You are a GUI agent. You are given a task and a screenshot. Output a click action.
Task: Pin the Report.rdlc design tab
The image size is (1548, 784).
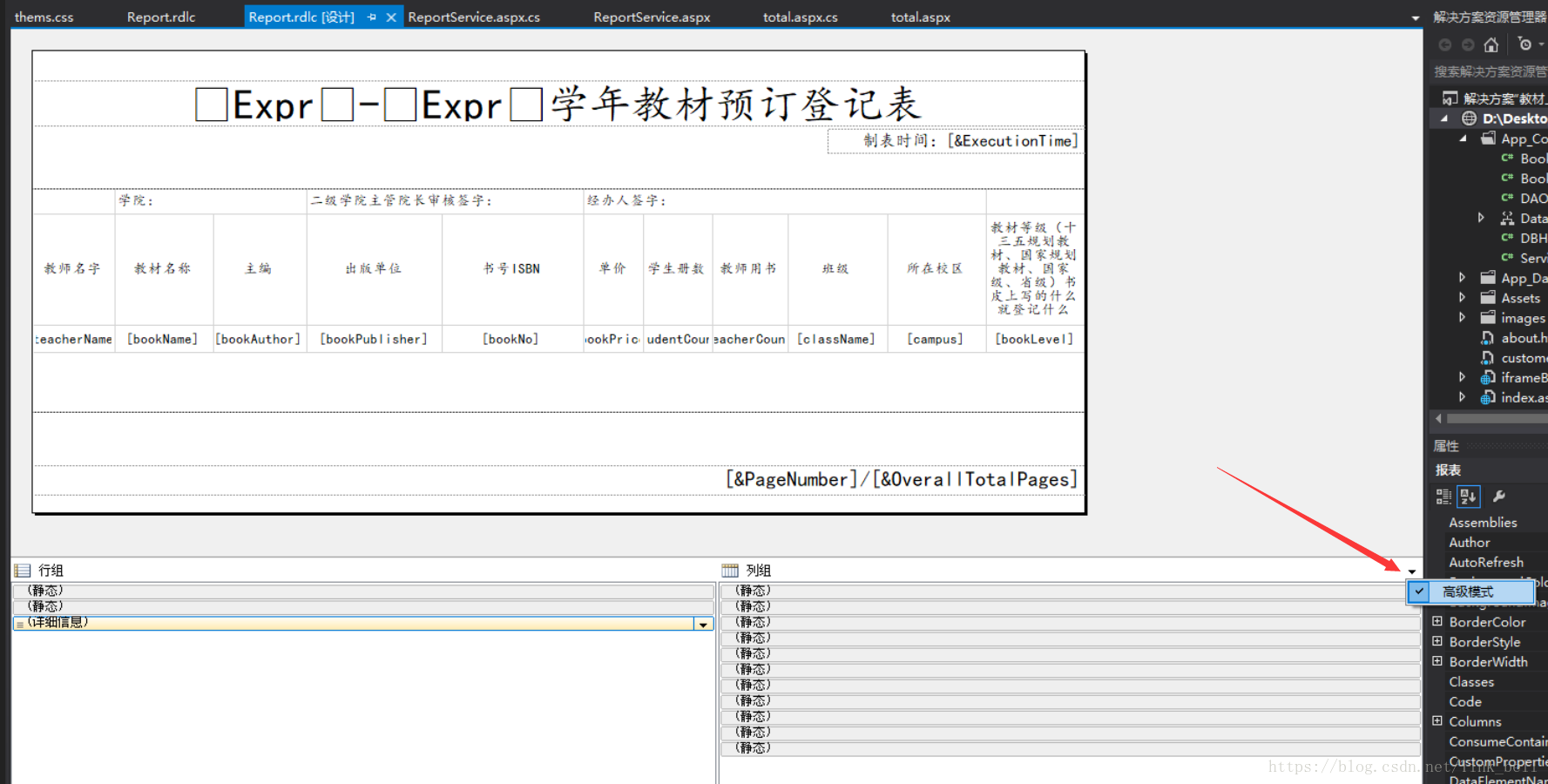372,17
